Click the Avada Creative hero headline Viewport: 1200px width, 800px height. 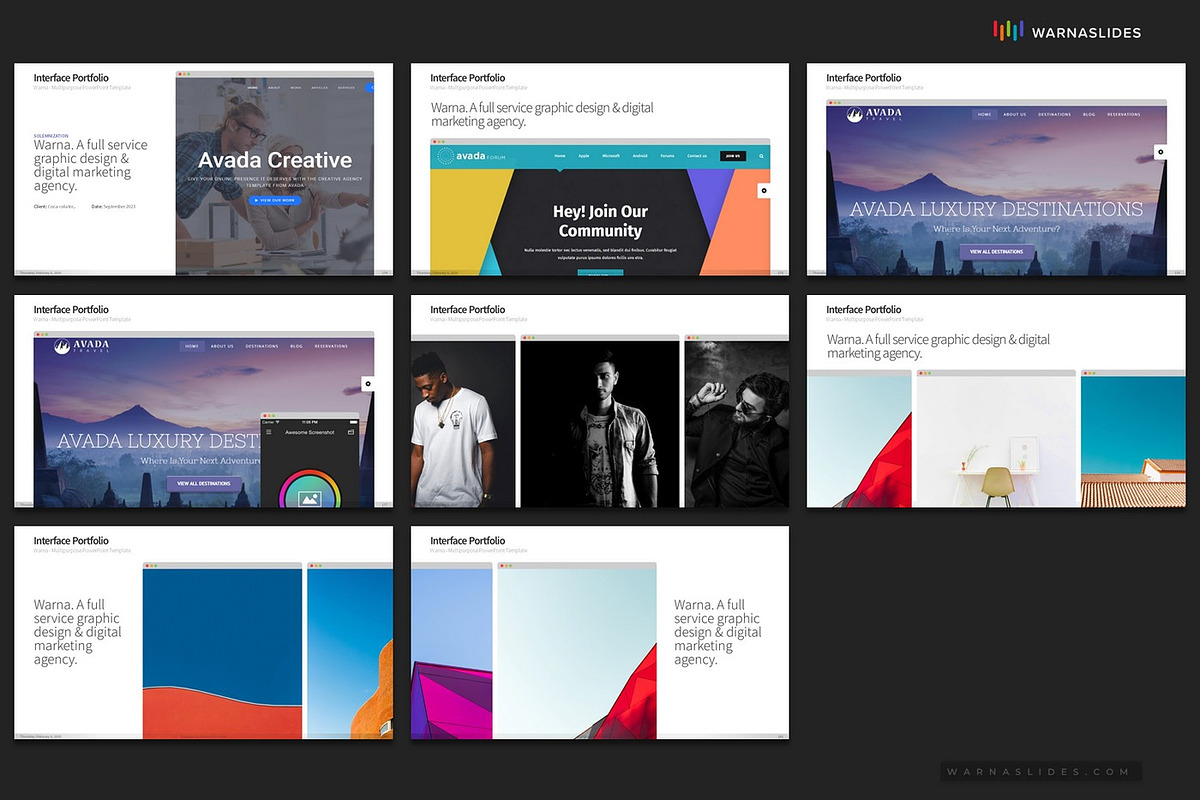tap(275, 160)
